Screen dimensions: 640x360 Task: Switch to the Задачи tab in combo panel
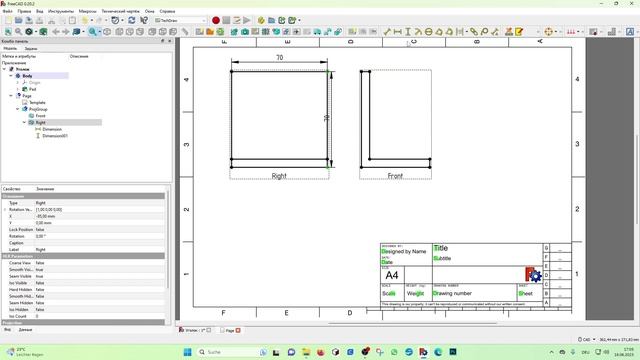(x=31, y=49)
